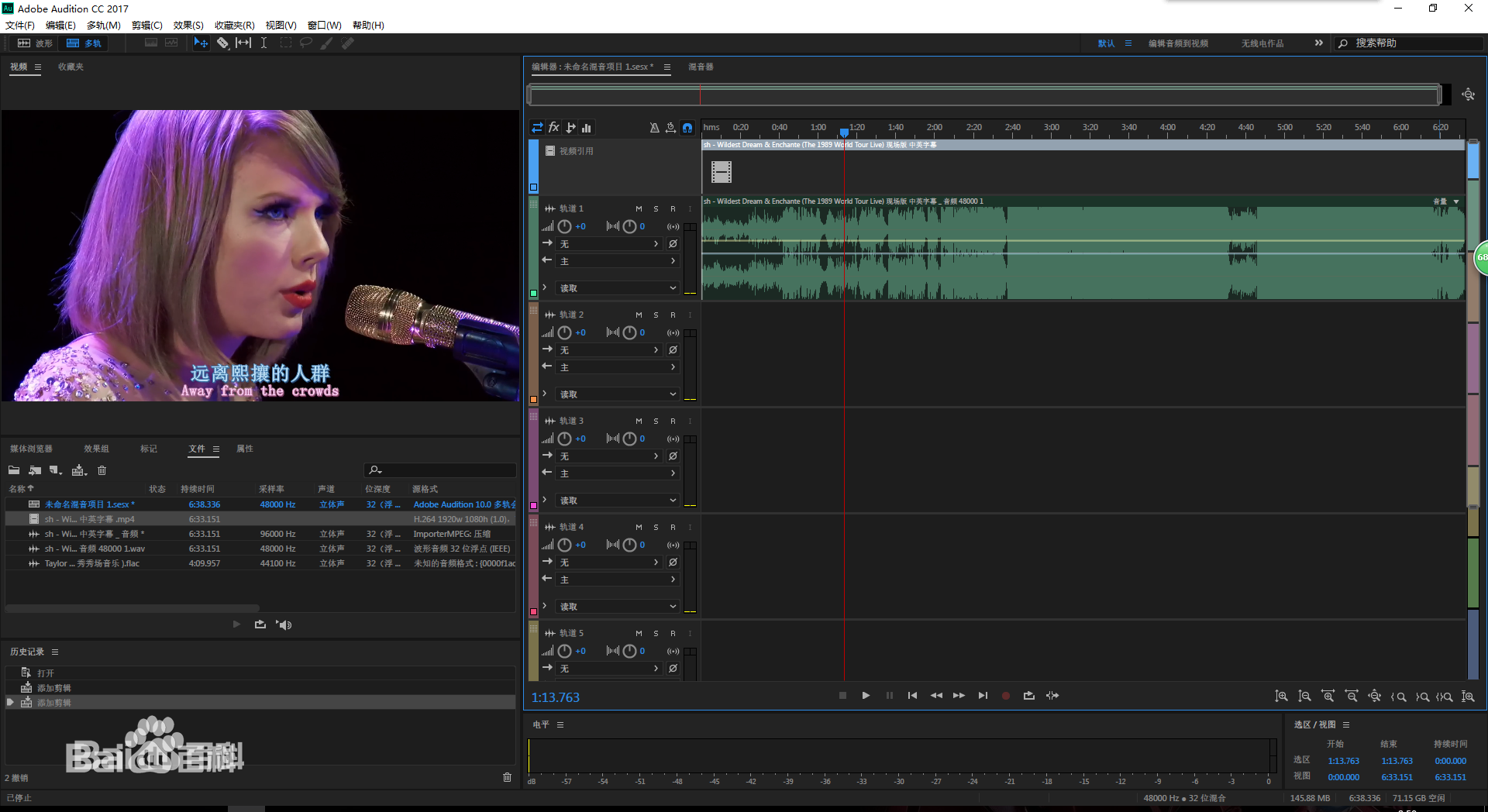Open automation mode 读取 of 轨道 2

coord(618,394)
